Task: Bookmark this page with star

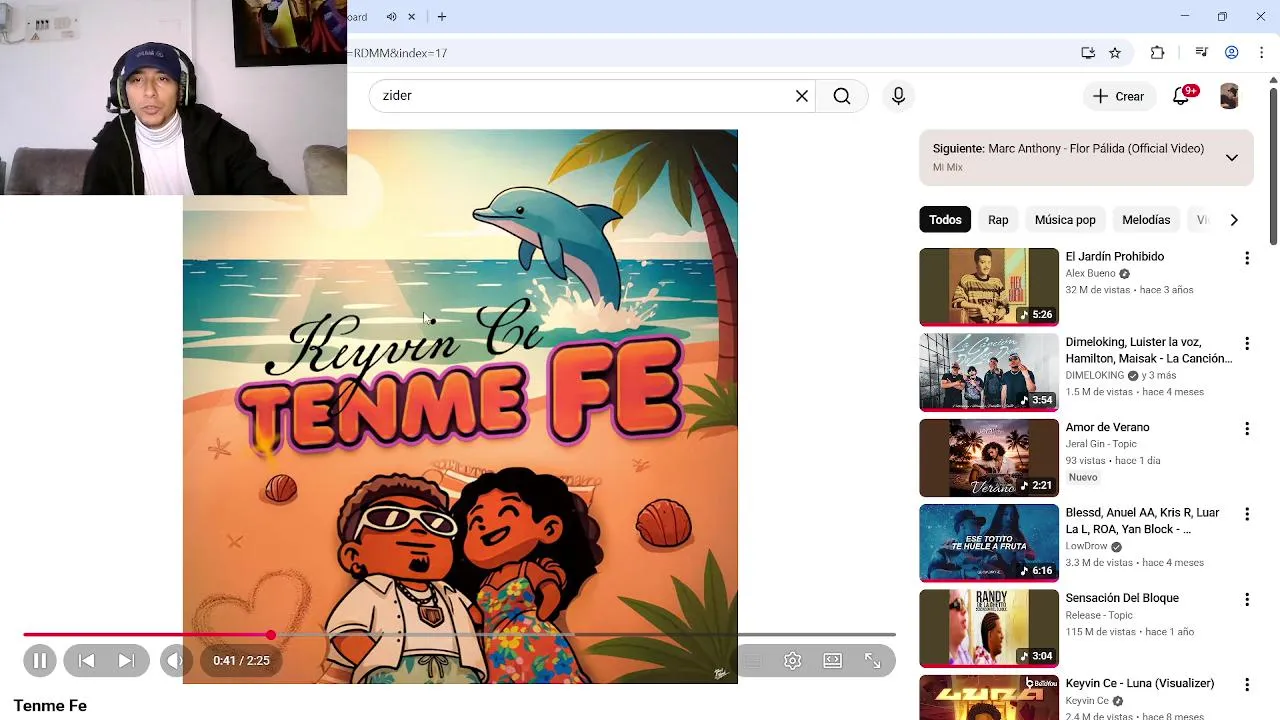Action: [1115, 53]
